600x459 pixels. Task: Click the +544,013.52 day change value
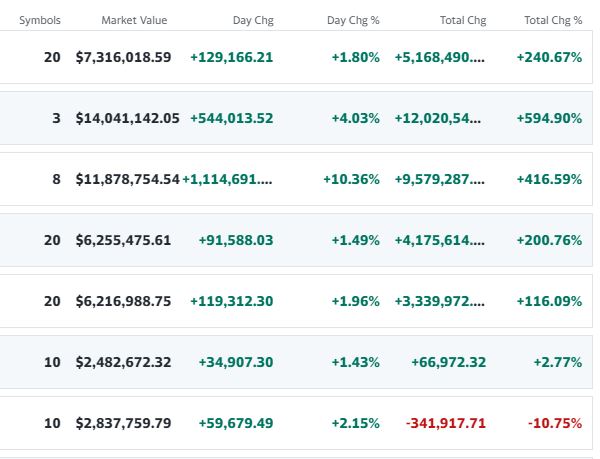[231, 118]
